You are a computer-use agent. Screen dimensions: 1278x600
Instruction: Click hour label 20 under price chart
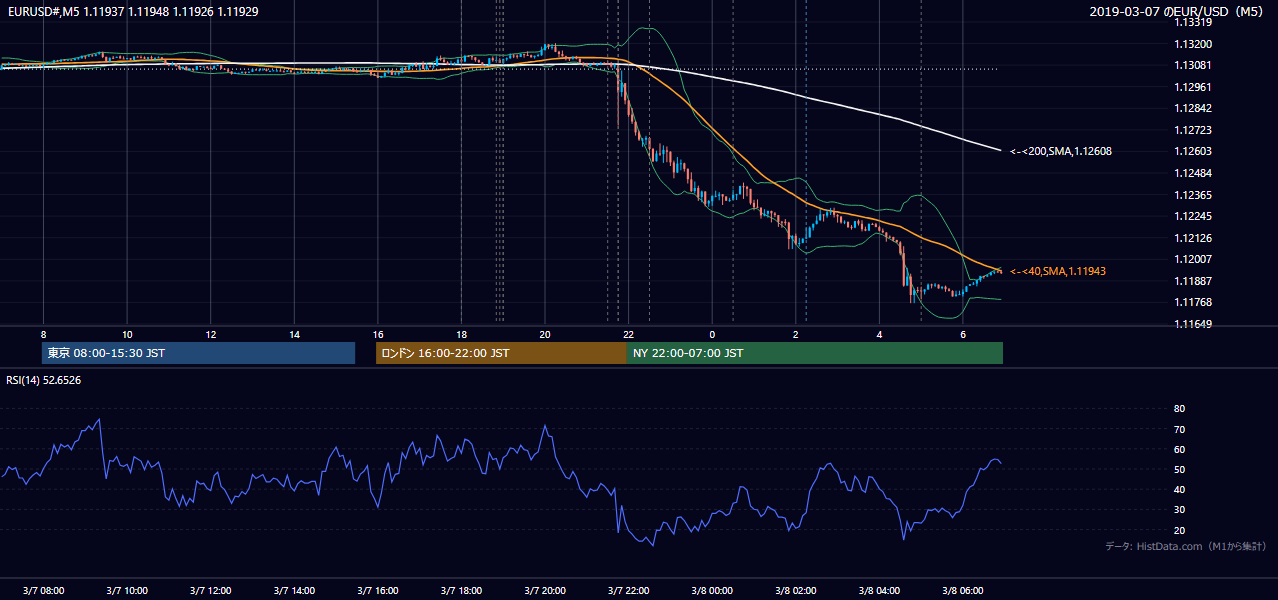tap(544, 334)
